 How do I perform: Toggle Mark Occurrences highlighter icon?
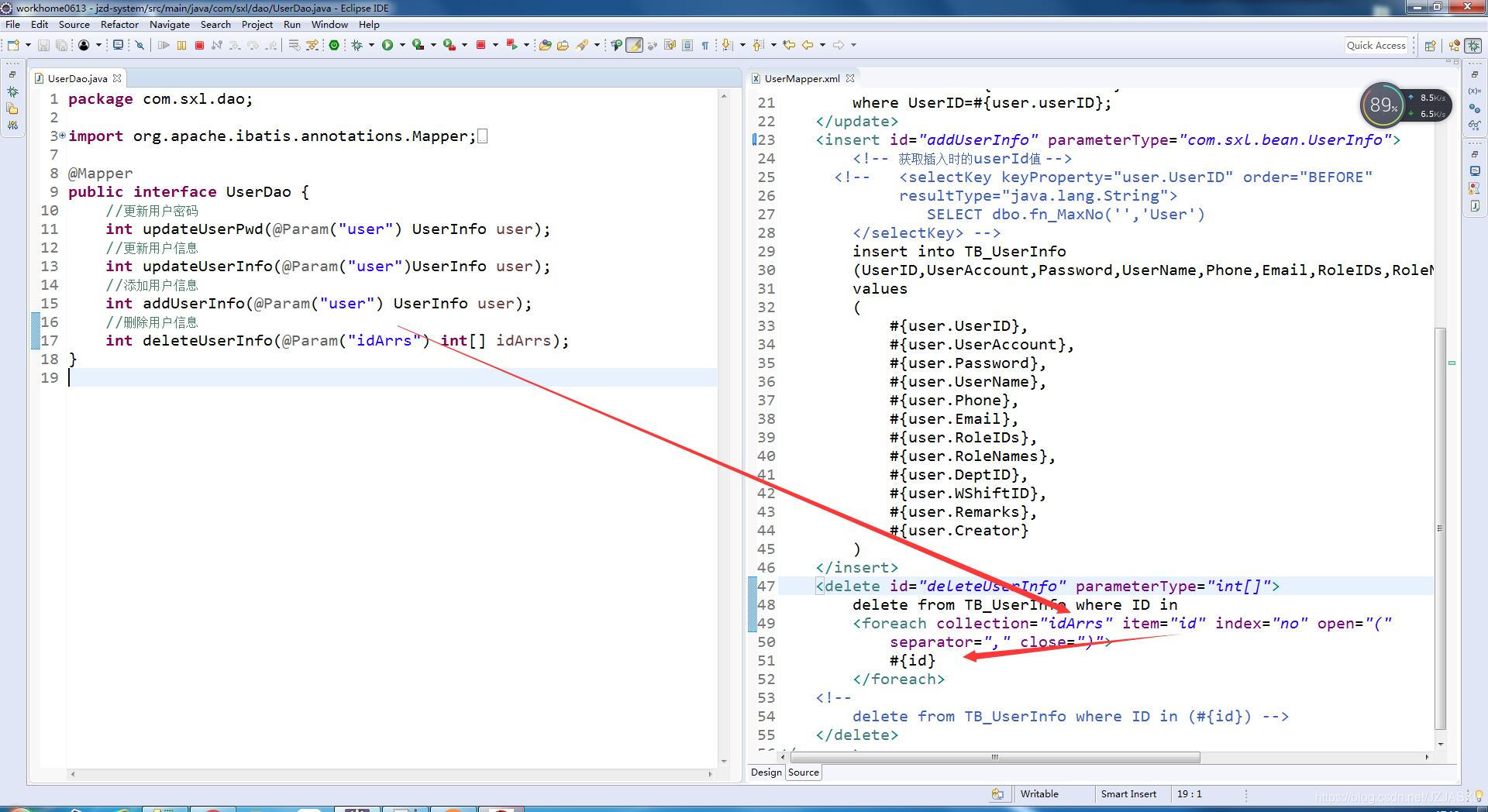[x=634, y=45]
